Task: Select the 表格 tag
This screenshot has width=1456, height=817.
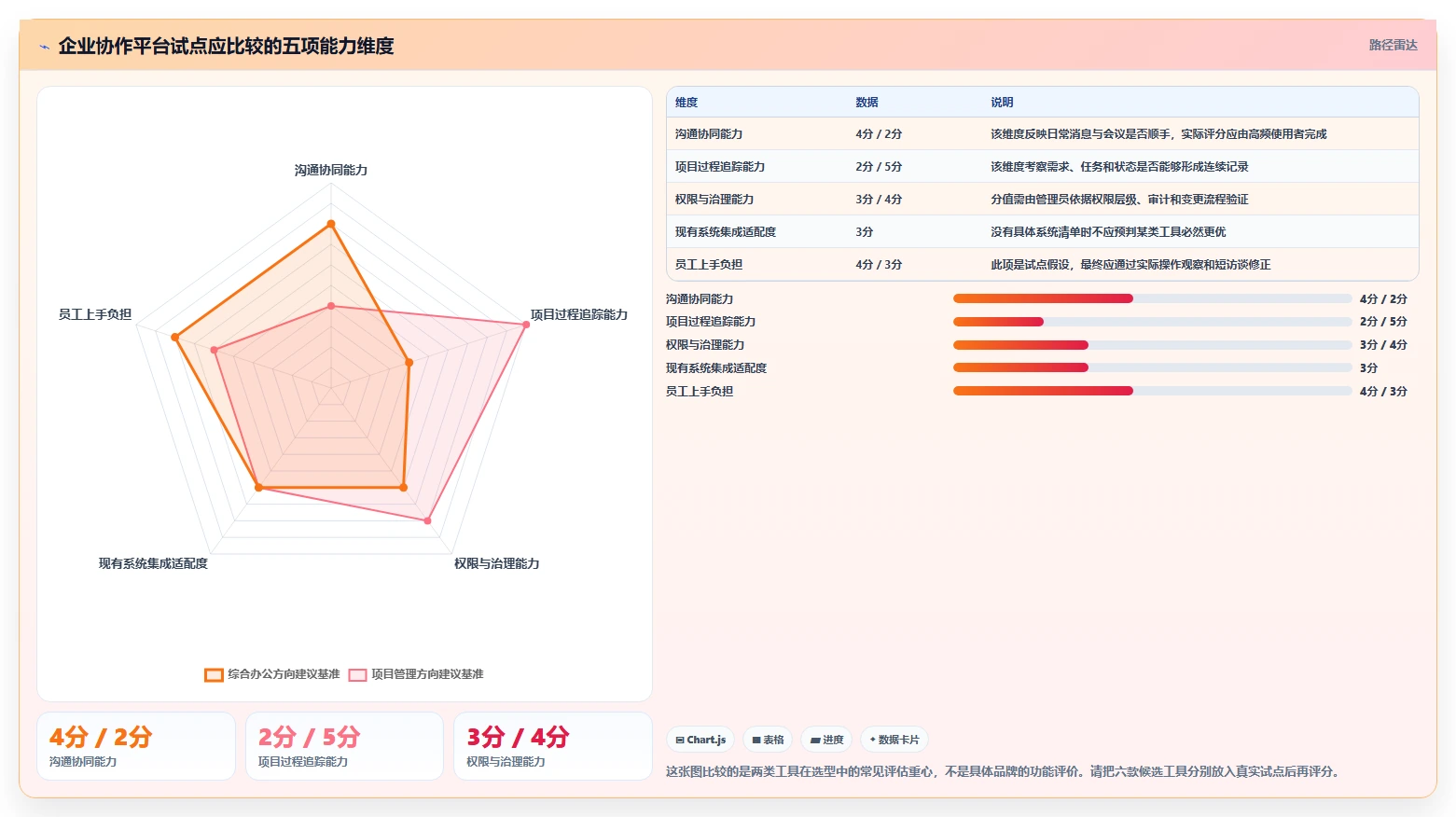Action: (768, 740)
